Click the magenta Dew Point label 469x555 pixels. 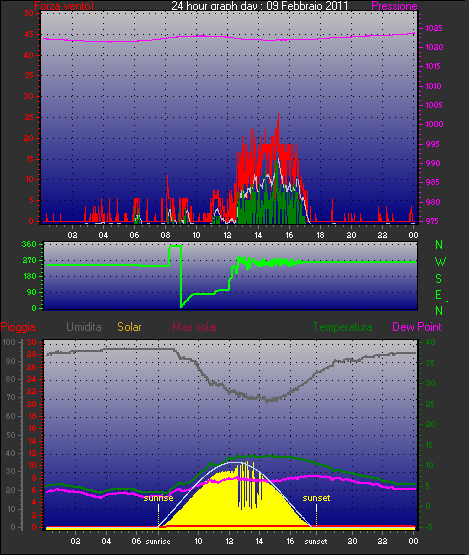pos(417,327)
